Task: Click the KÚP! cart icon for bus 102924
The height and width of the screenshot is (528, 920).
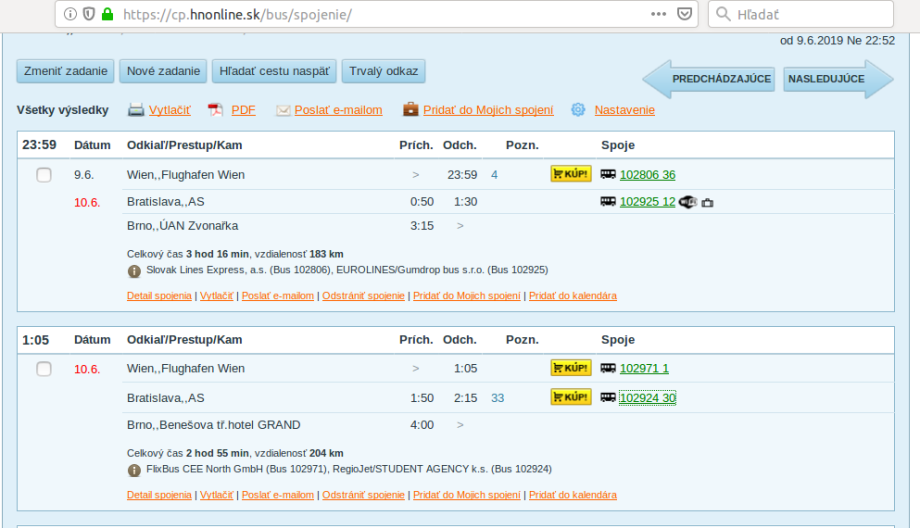Action: click(x=570, y=397)
